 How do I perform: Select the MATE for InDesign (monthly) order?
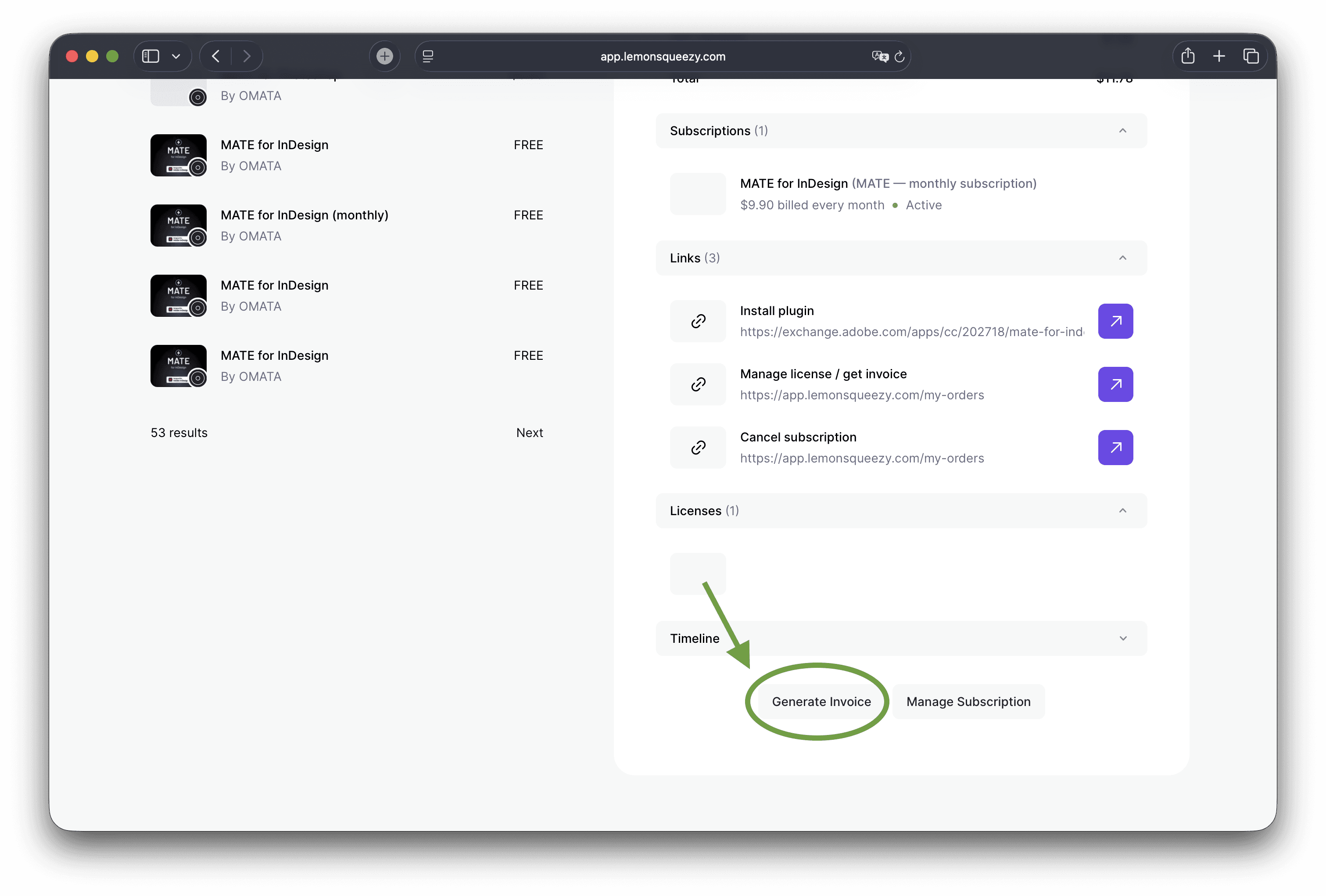click(304, 215)
